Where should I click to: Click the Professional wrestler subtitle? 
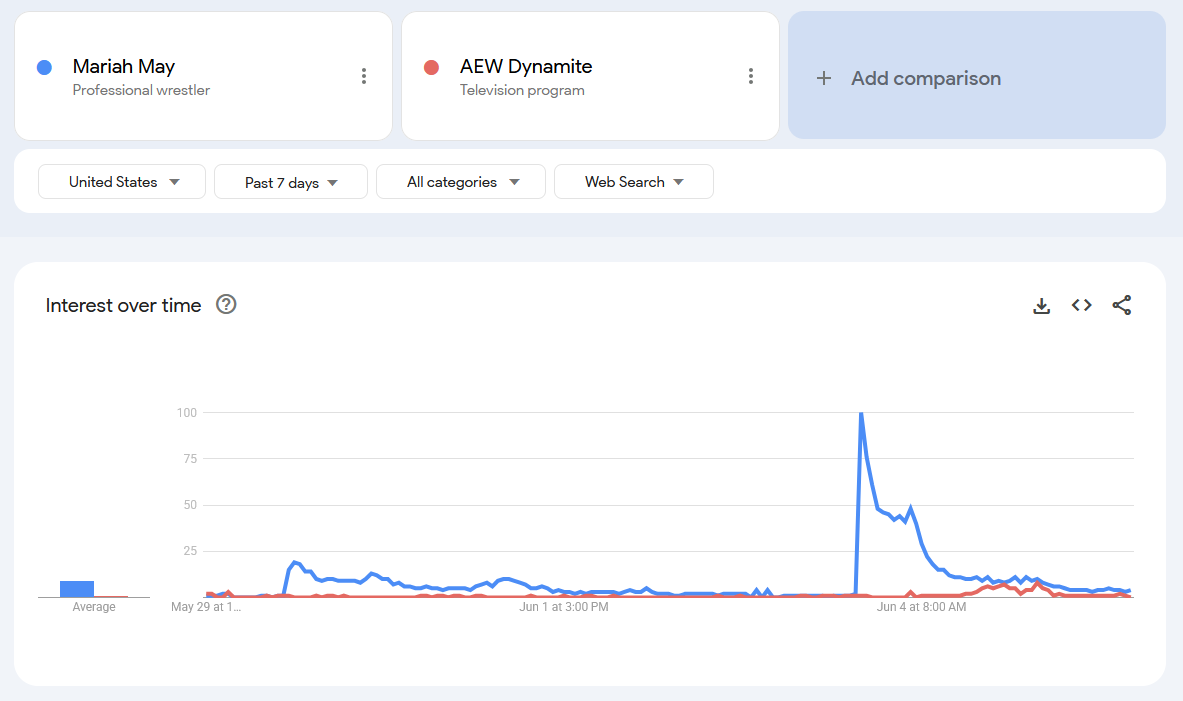click(141, 90)
